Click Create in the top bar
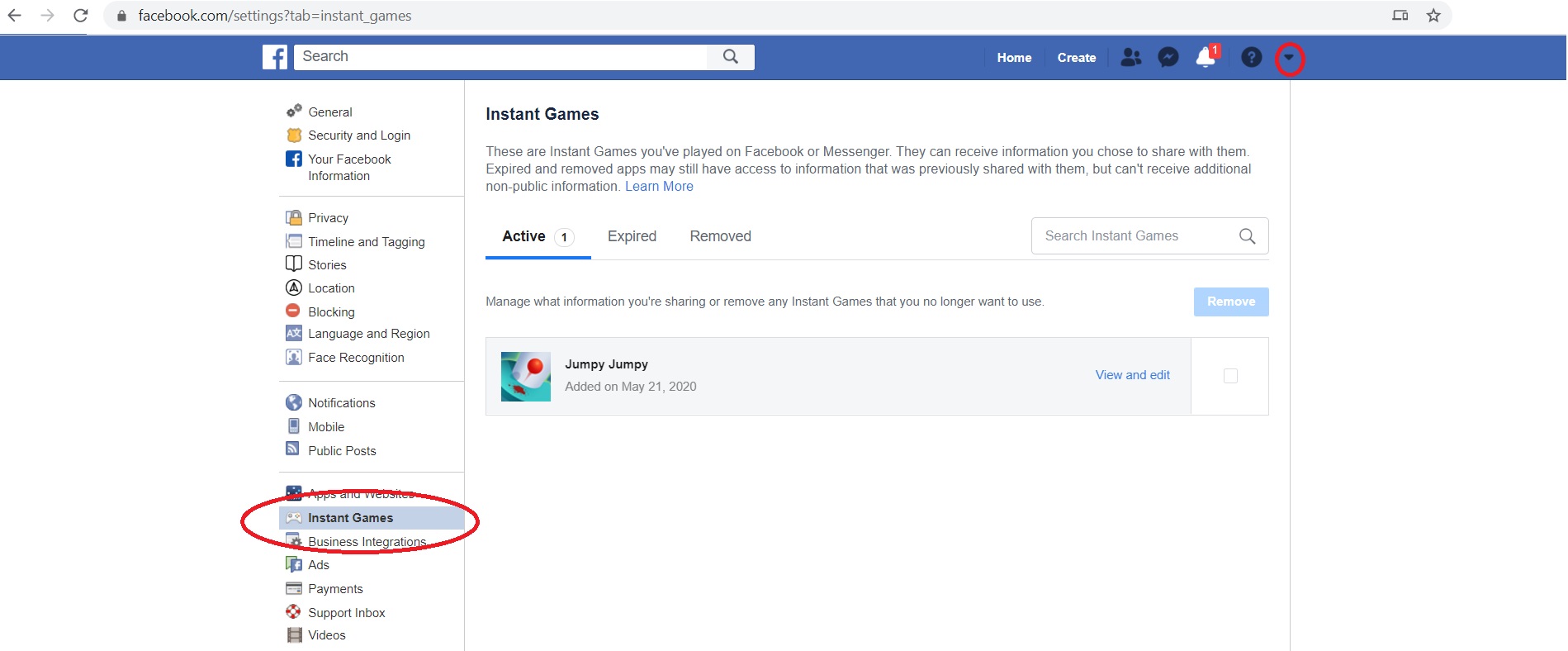The height and width of the screenshot is (651, 1568). tap(1077, 57)
